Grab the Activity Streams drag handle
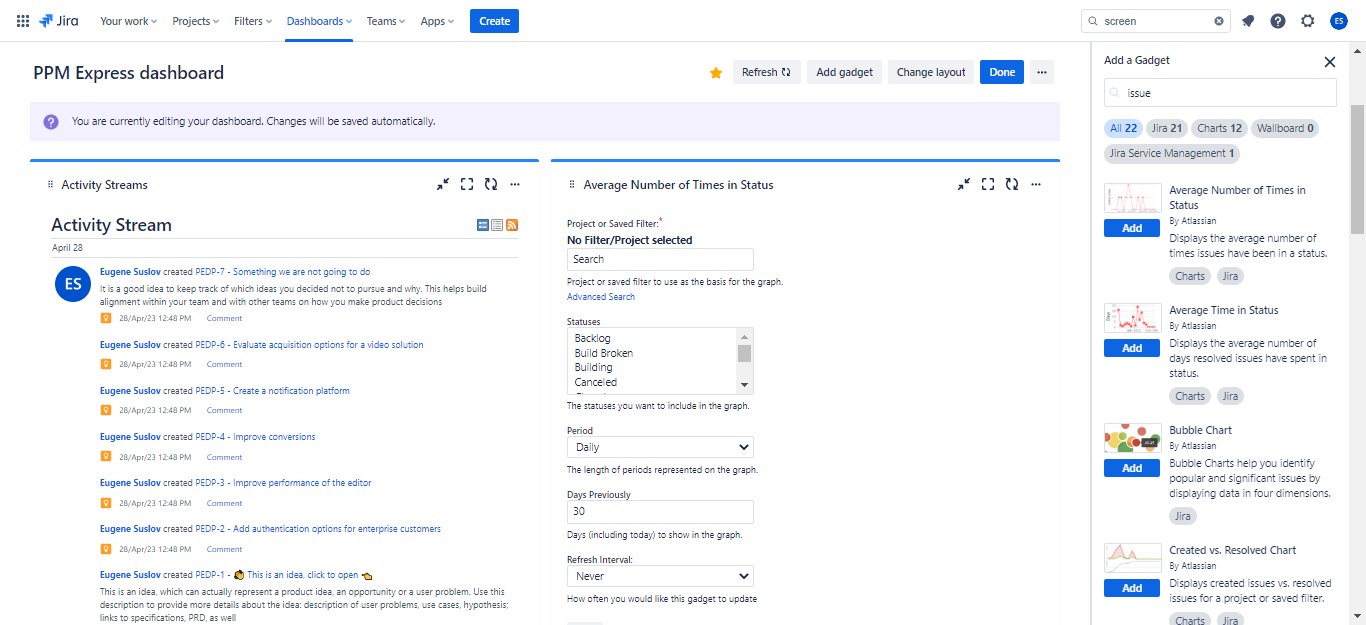1366x625 pixels. tap(50, 185)
